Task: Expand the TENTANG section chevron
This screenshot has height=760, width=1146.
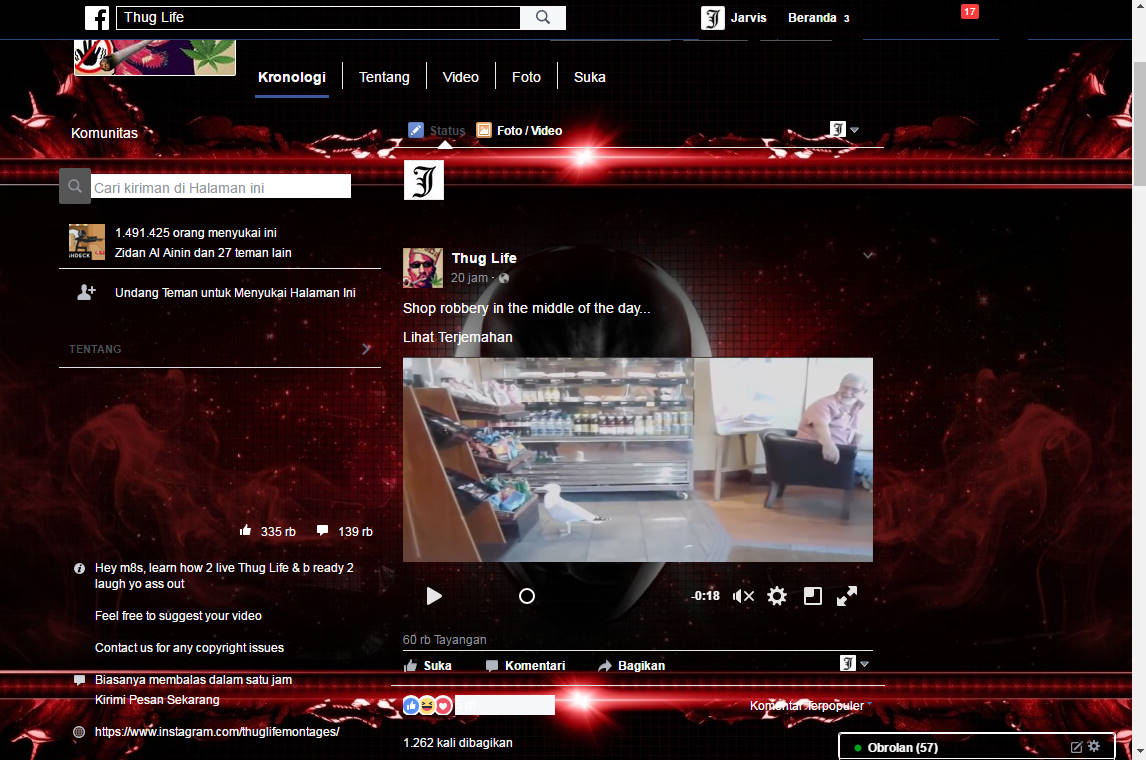Action: (x=366, y=349)
